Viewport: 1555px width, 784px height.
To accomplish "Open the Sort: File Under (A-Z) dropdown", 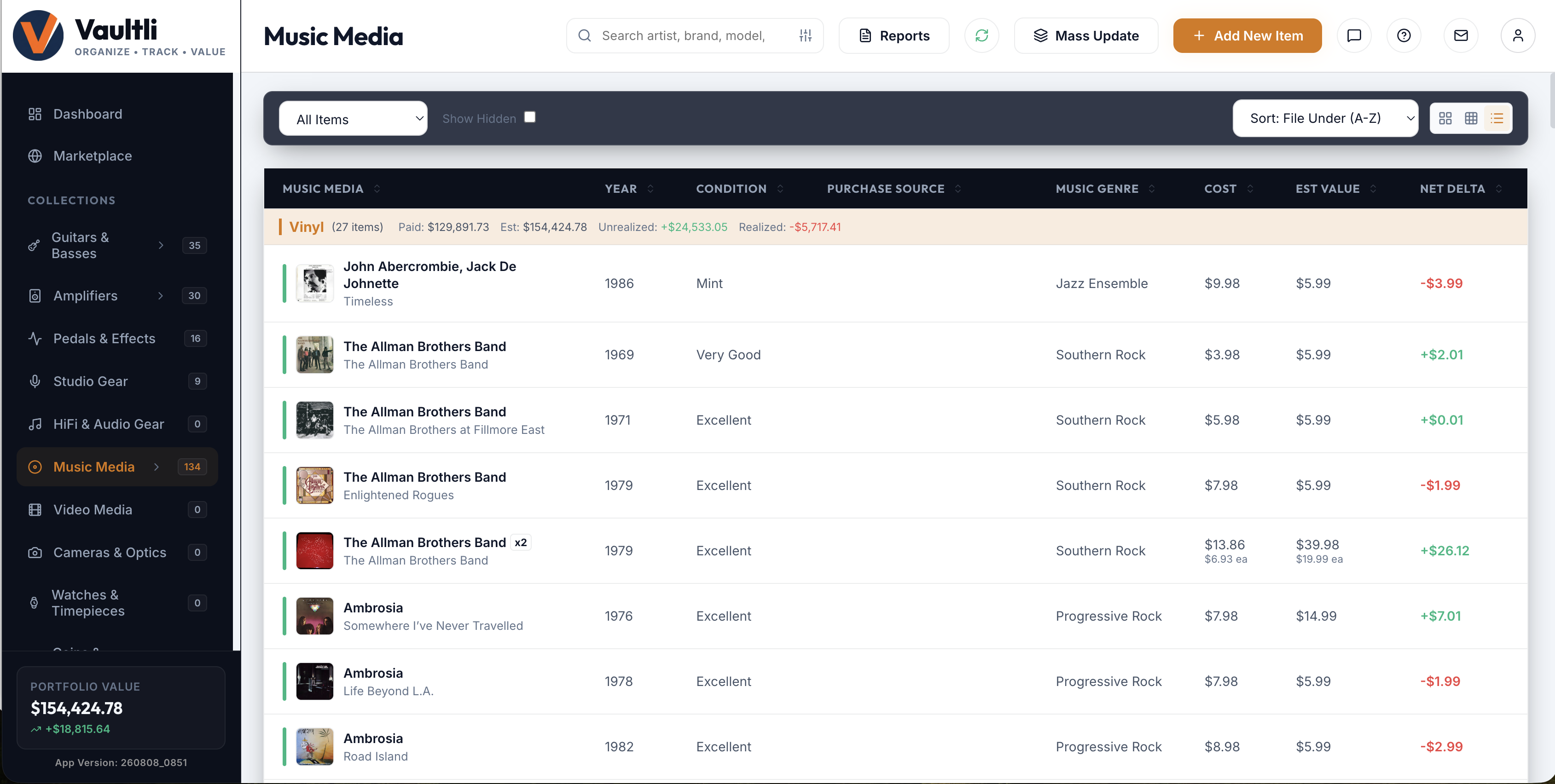I will coord(1326,118).
